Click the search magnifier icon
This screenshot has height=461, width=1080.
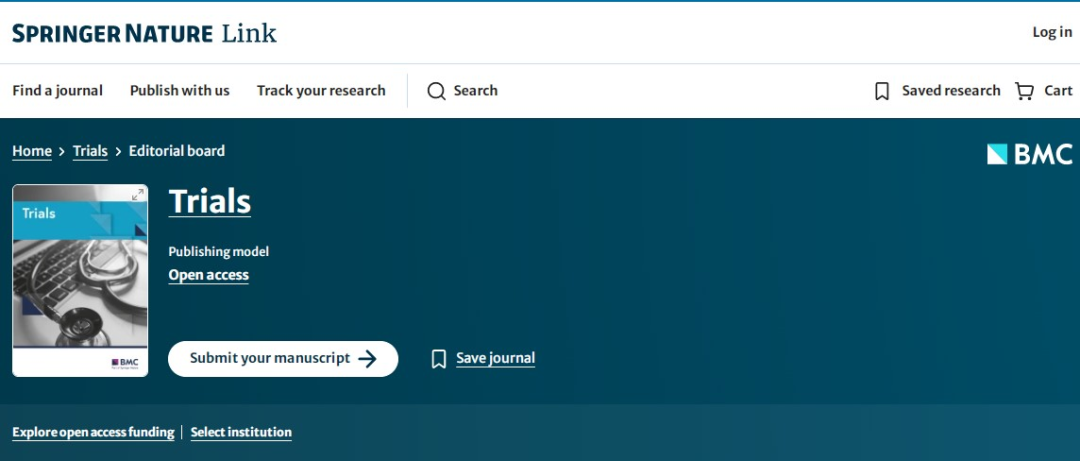pyautogui.click(x=436, y=91)
